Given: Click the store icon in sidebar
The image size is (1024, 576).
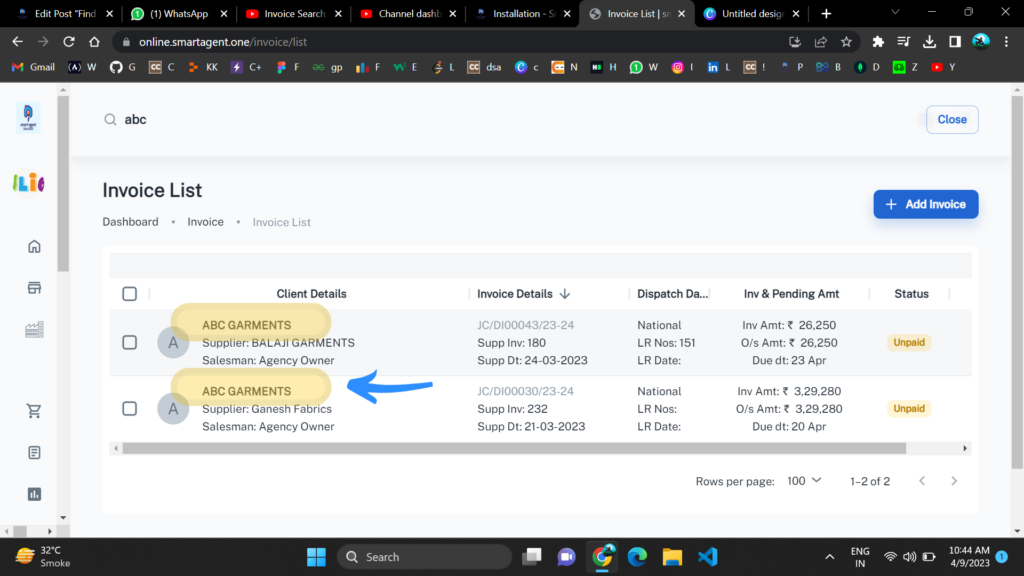Looking at the screenshot, I should 35,288.
